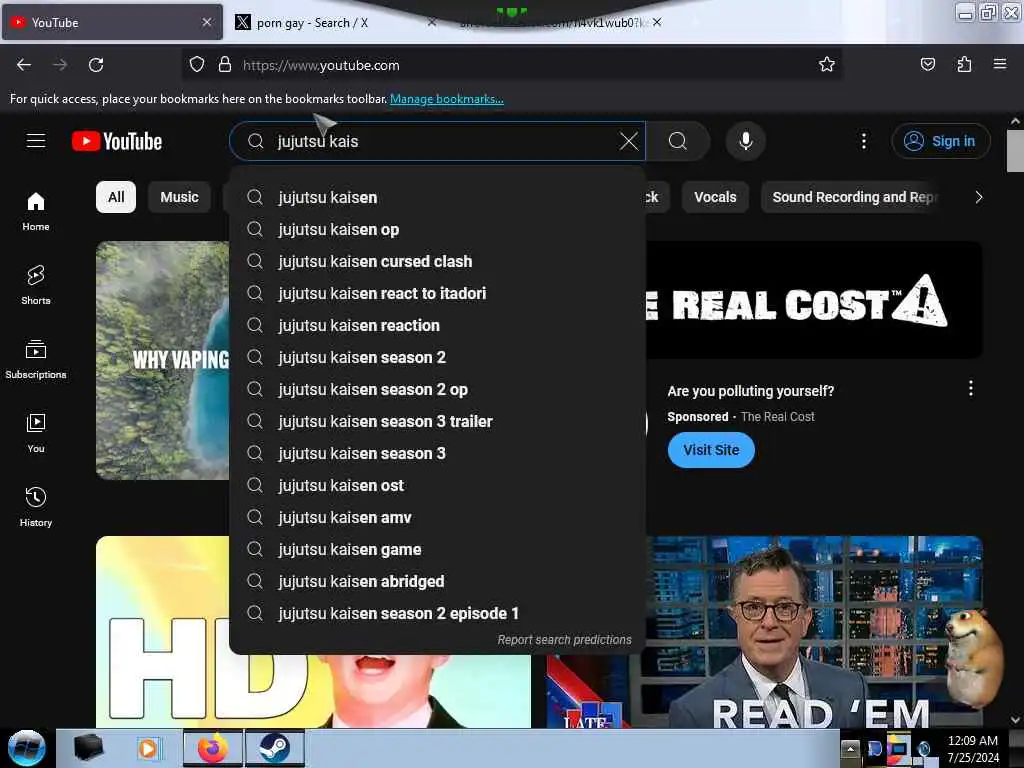The width and height of the screenshot is (1024, 768).
Task: Clear the search box with the X
Action: tap(628, 141)
